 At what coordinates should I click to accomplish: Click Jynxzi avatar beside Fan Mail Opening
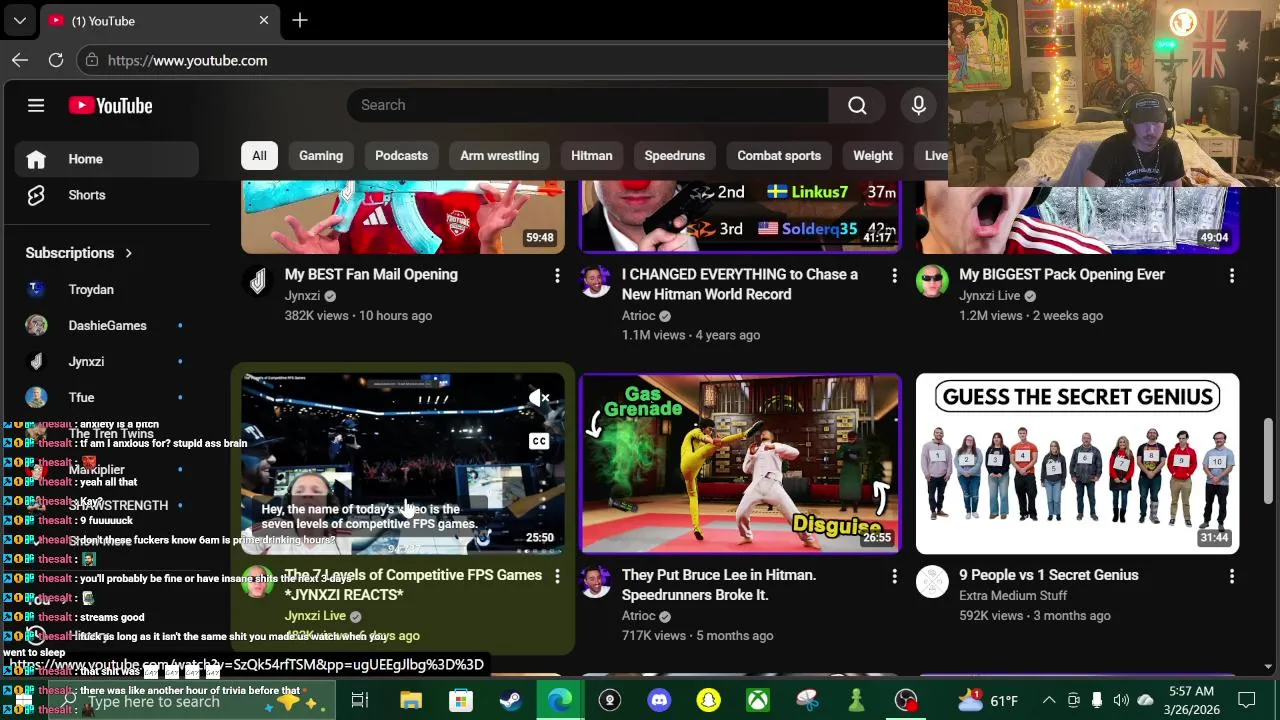click(258, 281)
